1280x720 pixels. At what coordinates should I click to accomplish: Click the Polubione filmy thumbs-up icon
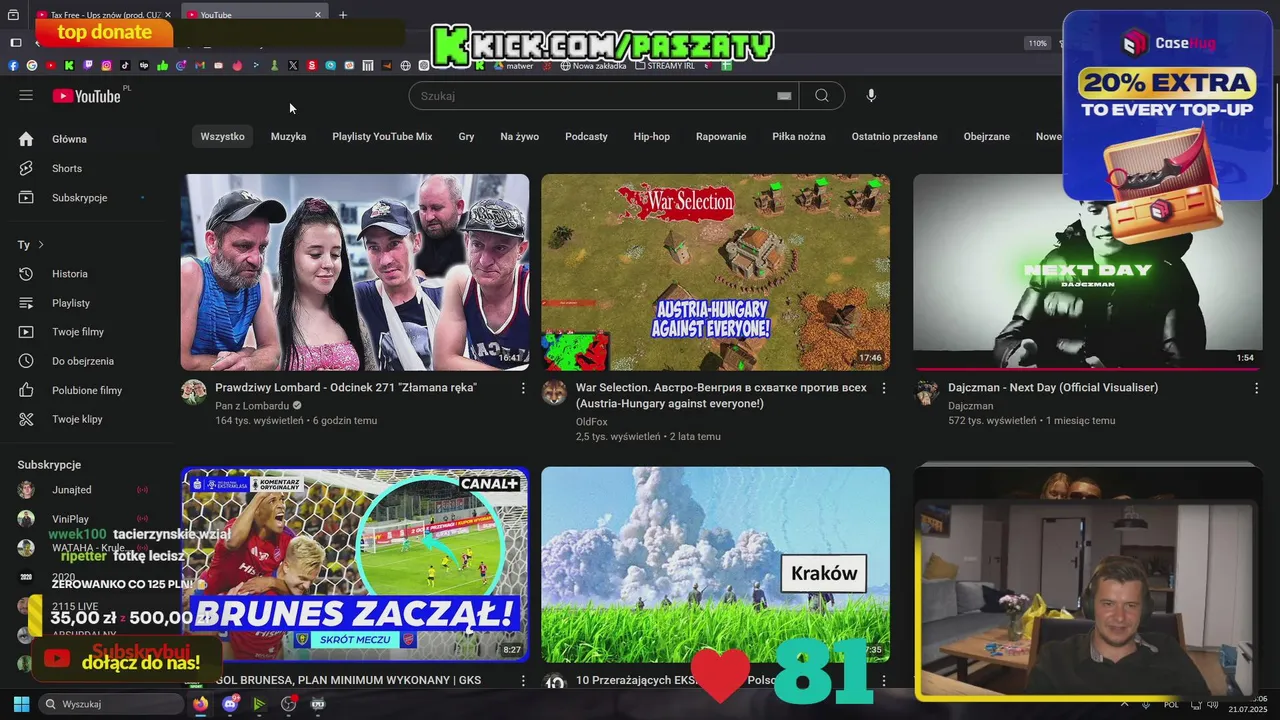click(x=27, y=390)
